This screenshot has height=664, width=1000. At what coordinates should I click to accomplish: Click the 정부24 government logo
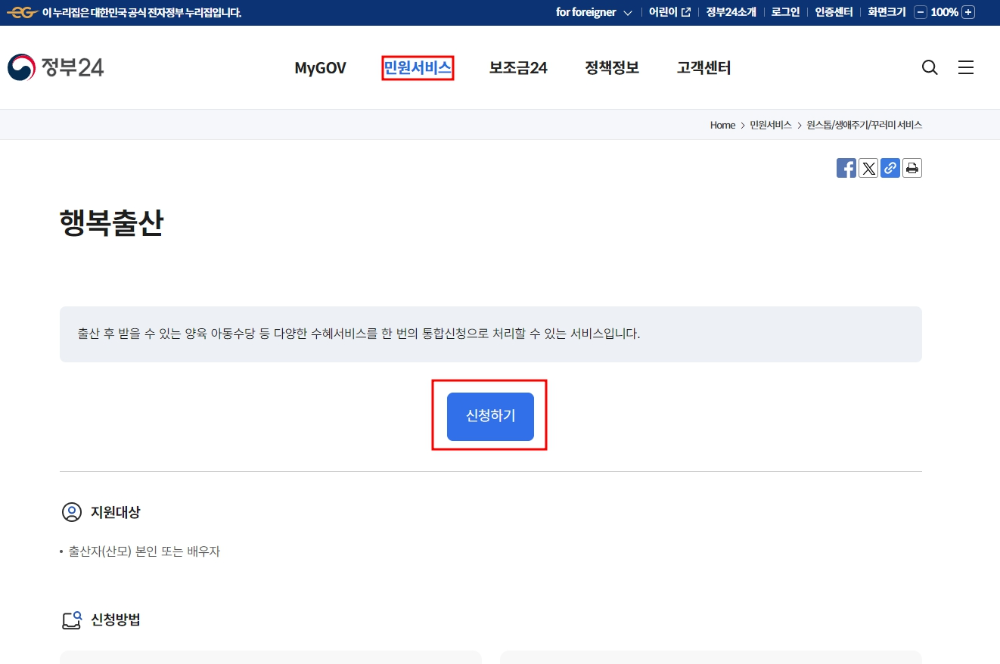click(55, 67)
